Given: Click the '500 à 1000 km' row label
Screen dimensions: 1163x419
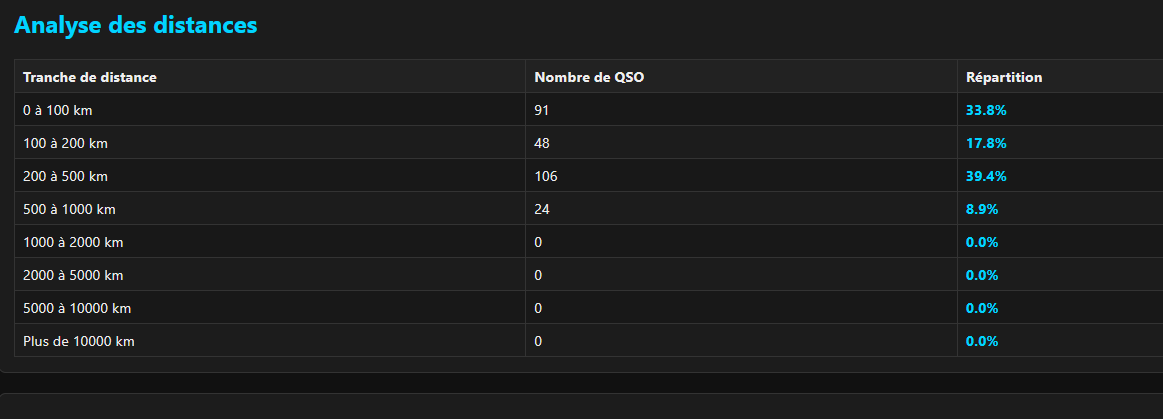Looking at the screenshot, I should pos(69,209).
